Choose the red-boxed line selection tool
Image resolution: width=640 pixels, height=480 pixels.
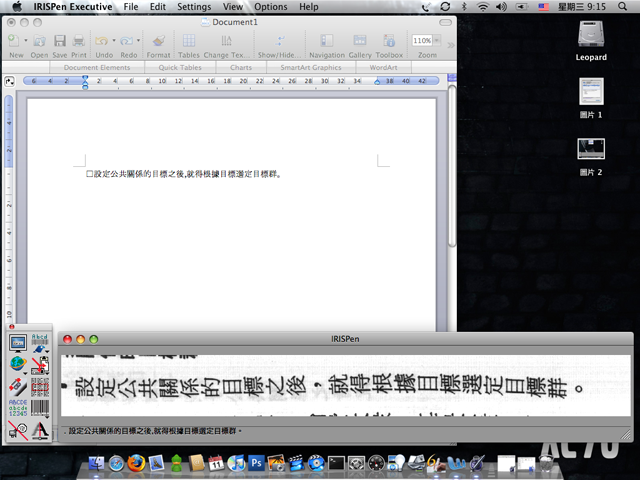pos(40,387)
